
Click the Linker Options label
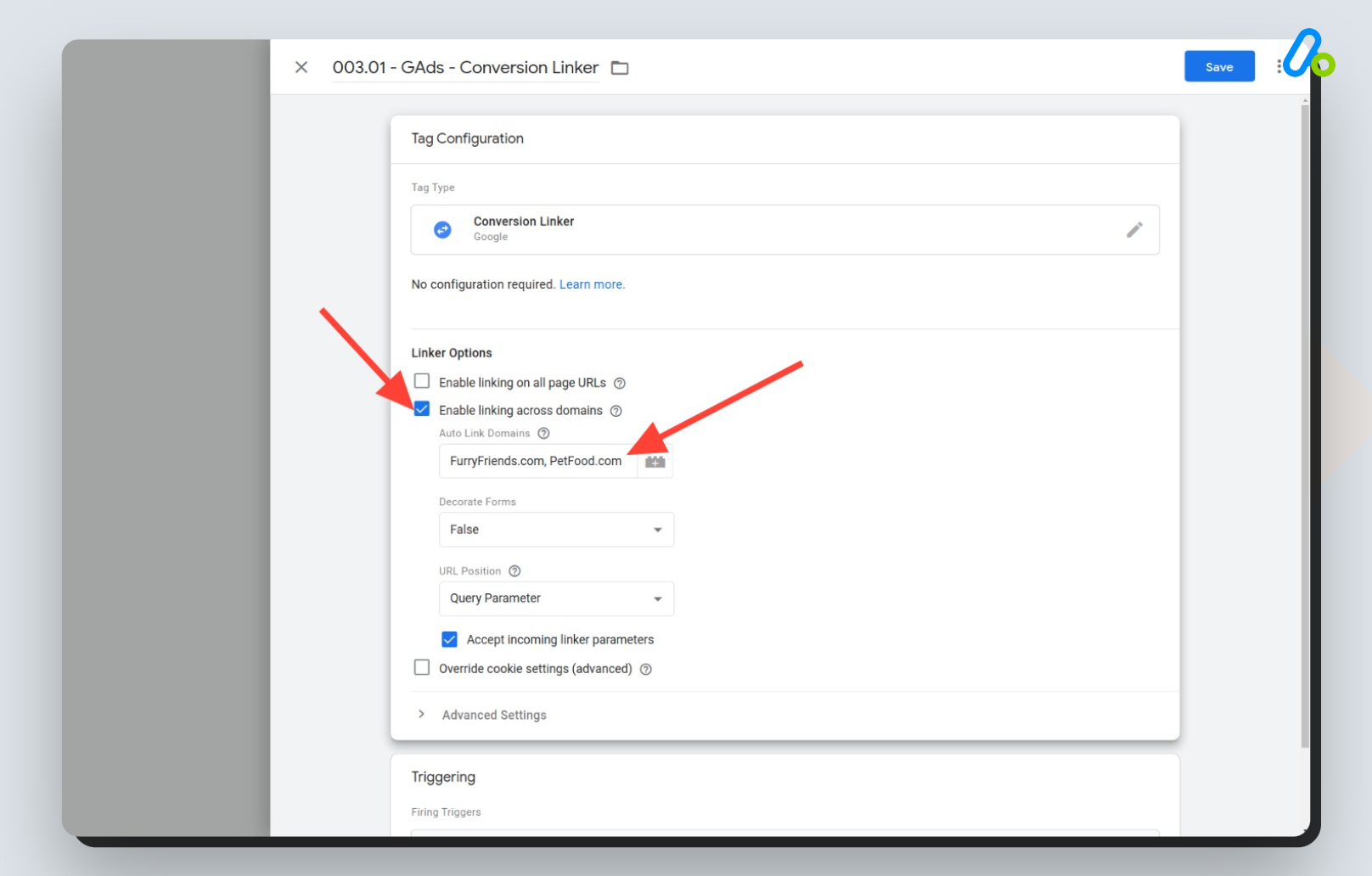452,353
